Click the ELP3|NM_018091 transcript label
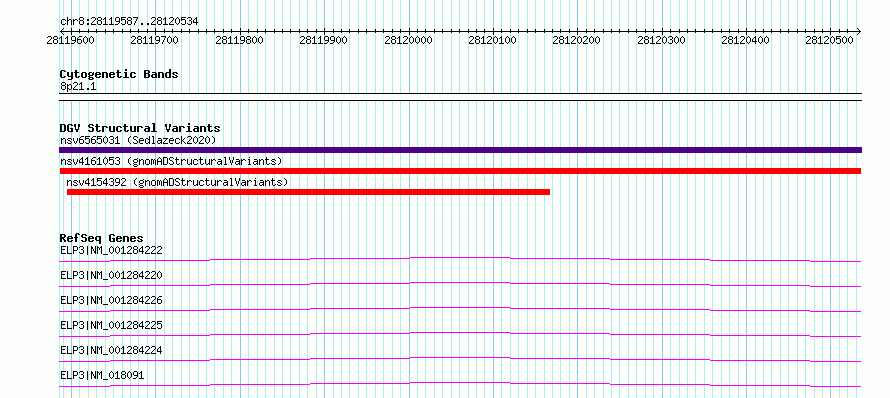 click(x=102, y=375)
